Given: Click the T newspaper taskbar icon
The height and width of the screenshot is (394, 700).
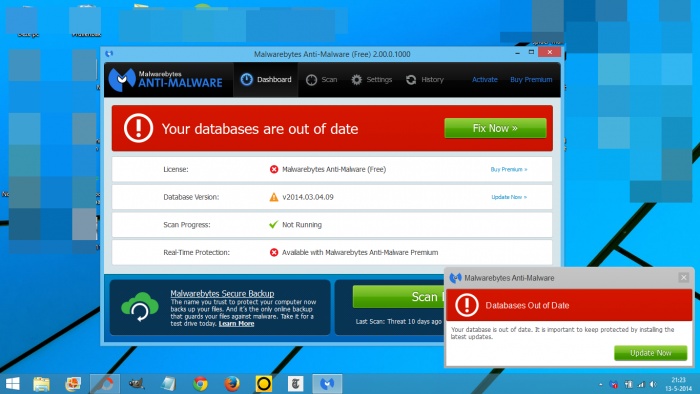Looking at the screenshot, I should tap(295, 384).
